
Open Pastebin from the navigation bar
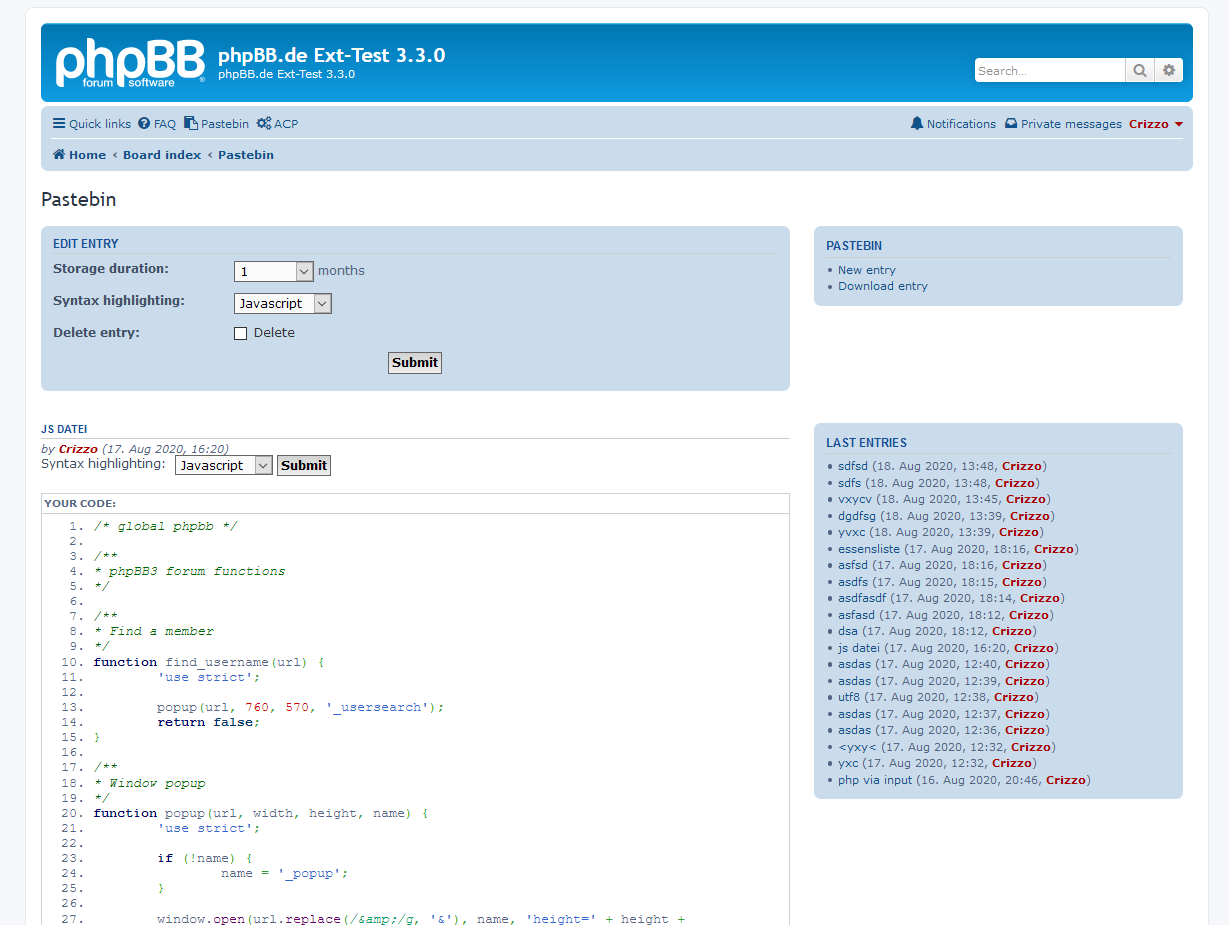click(216, 124)
